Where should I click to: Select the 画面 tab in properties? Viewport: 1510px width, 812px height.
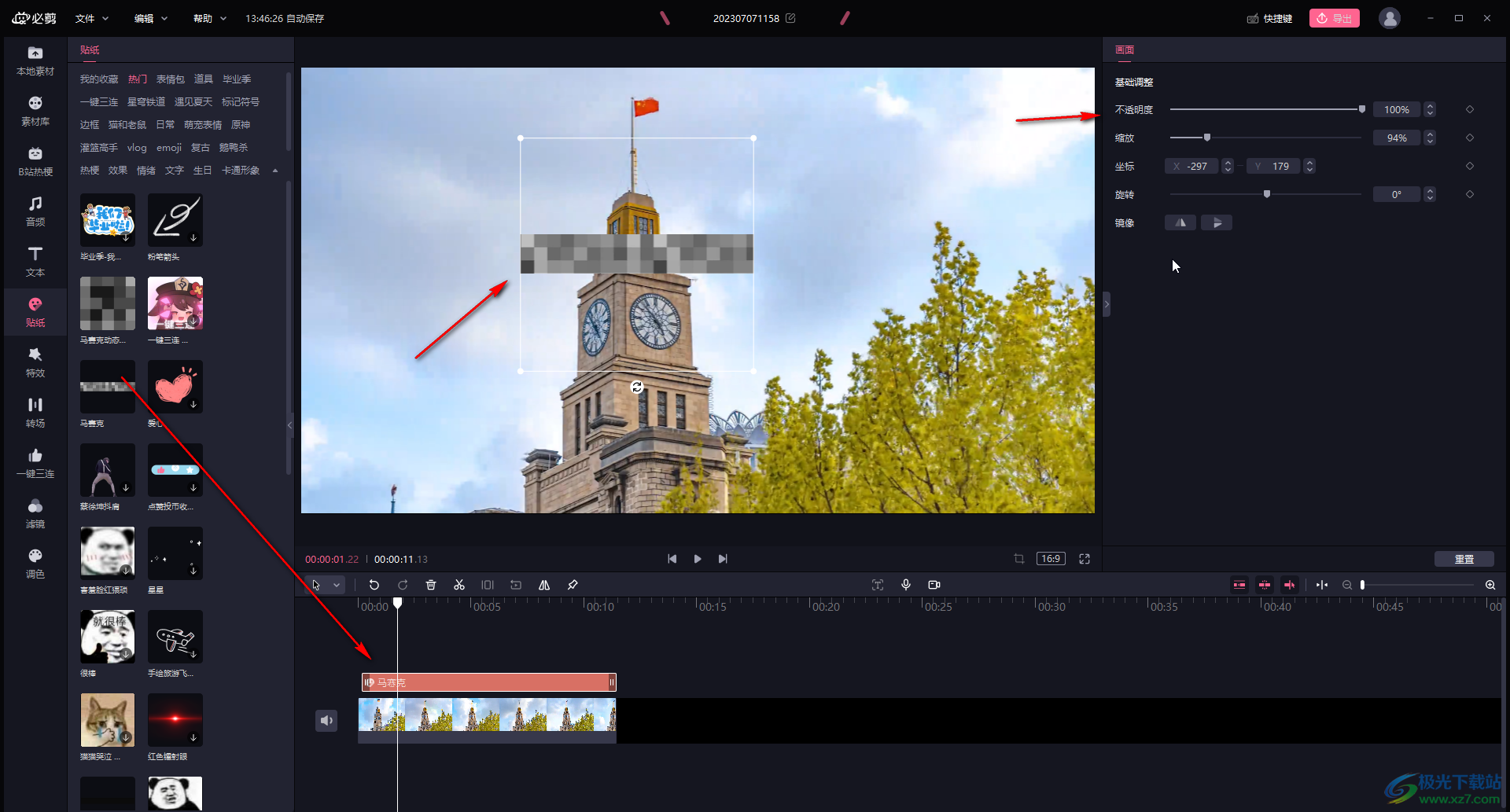click(1125, 50)
